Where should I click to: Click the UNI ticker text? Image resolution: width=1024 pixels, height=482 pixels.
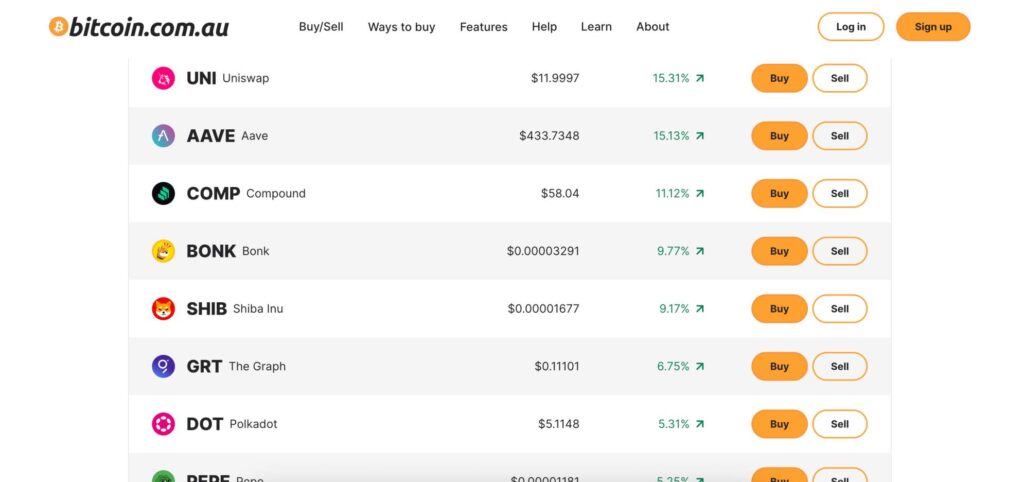[201, 78]
